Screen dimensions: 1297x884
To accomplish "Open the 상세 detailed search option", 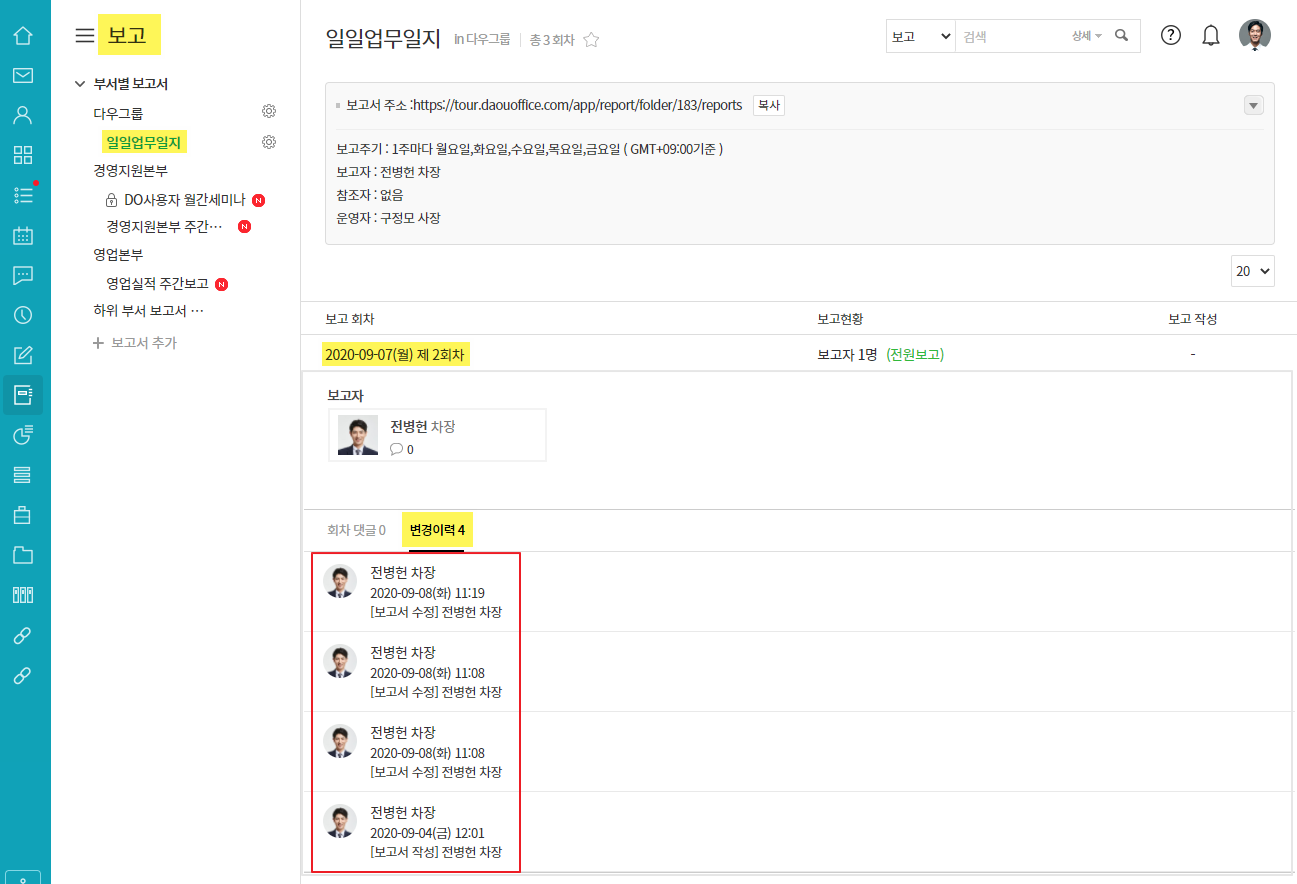I will click(1086, 36).
